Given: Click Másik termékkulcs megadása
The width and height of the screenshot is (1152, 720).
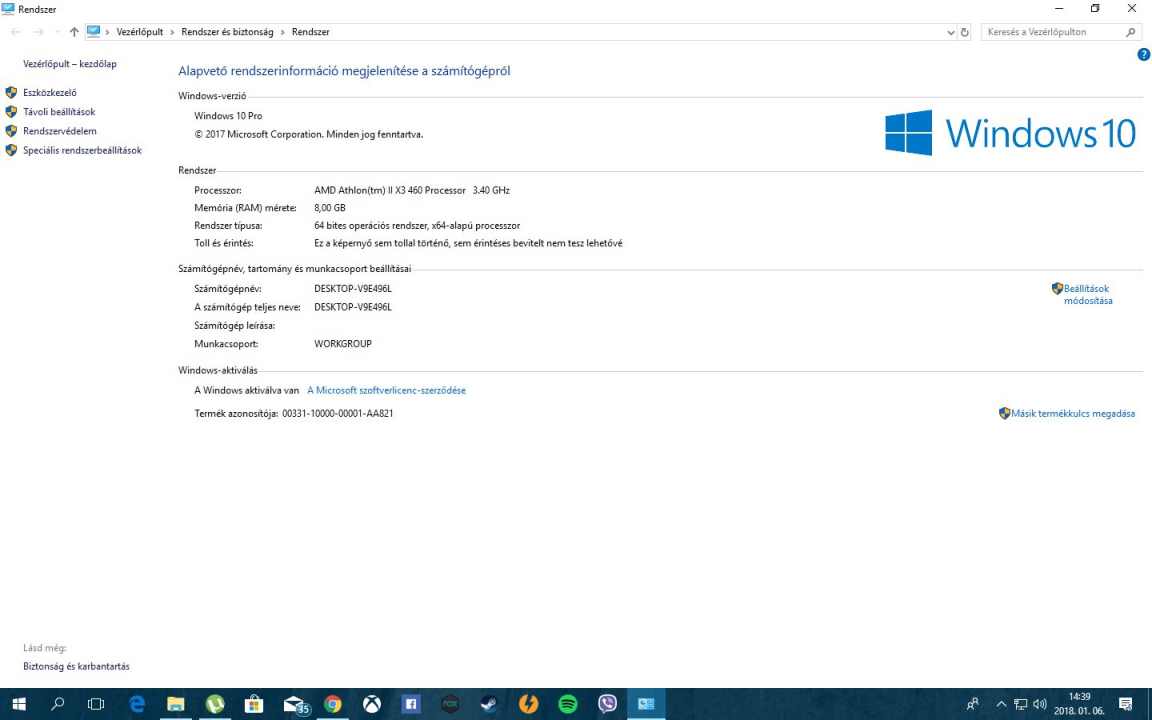Looking at the screenshot, I should (x=1073, y=414).
